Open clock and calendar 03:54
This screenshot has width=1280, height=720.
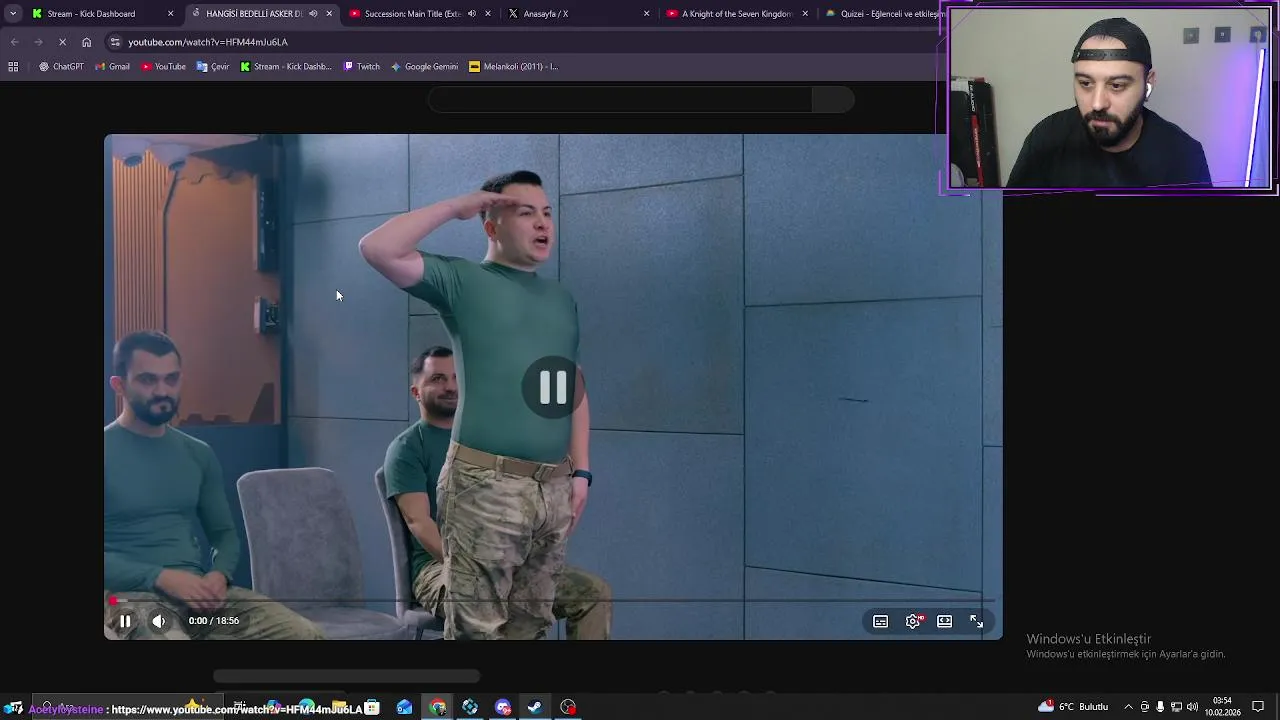(x=1222, y=707)
